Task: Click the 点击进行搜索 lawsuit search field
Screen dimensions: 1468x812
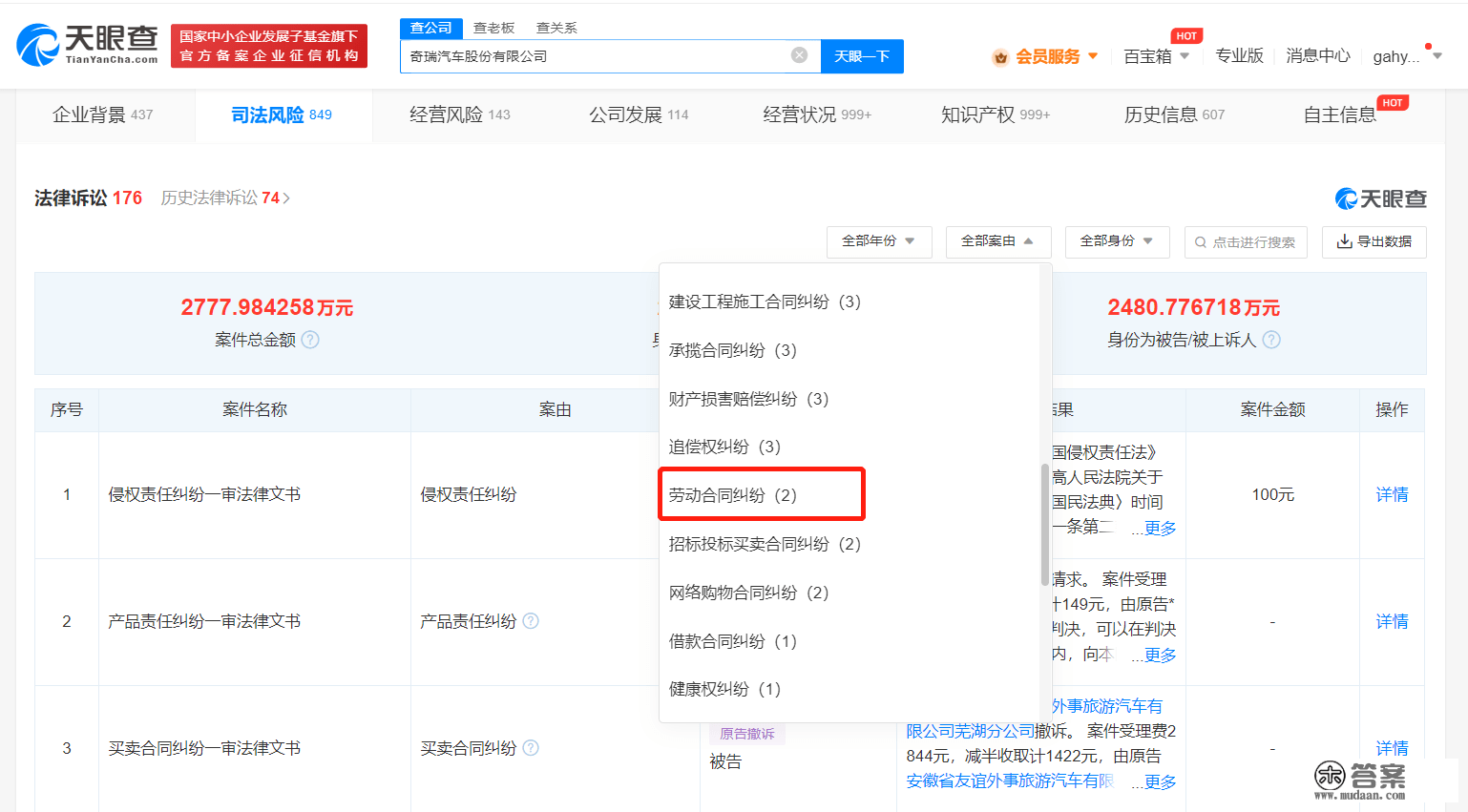Action: pyautogui.click(x=1246, y=241)
